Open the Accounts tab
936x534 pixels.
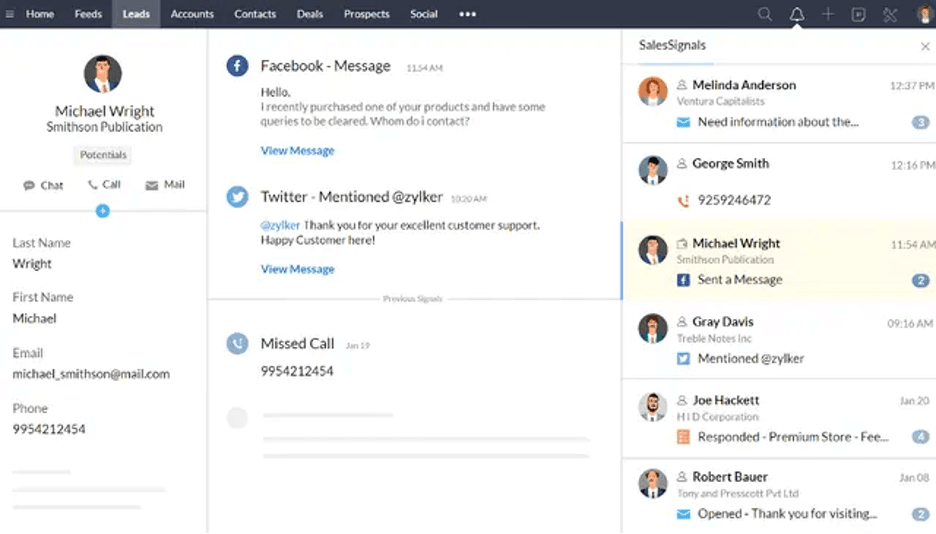tap(192, 14)
